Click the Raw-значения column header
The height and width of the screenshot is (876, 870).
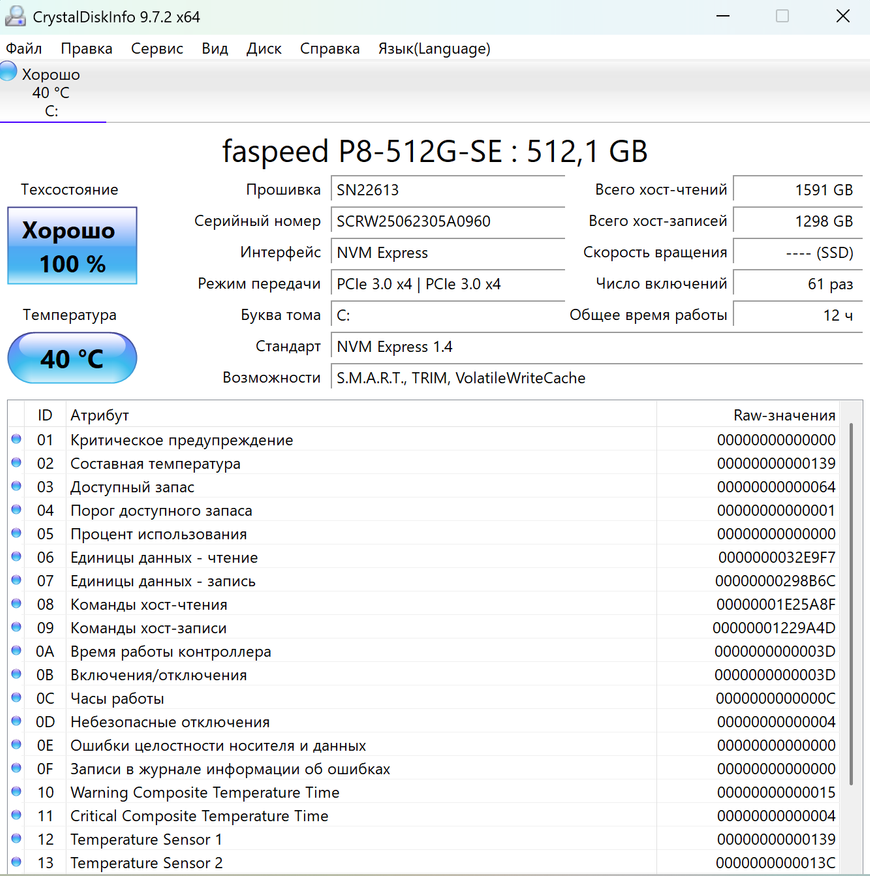click(784, 415)
